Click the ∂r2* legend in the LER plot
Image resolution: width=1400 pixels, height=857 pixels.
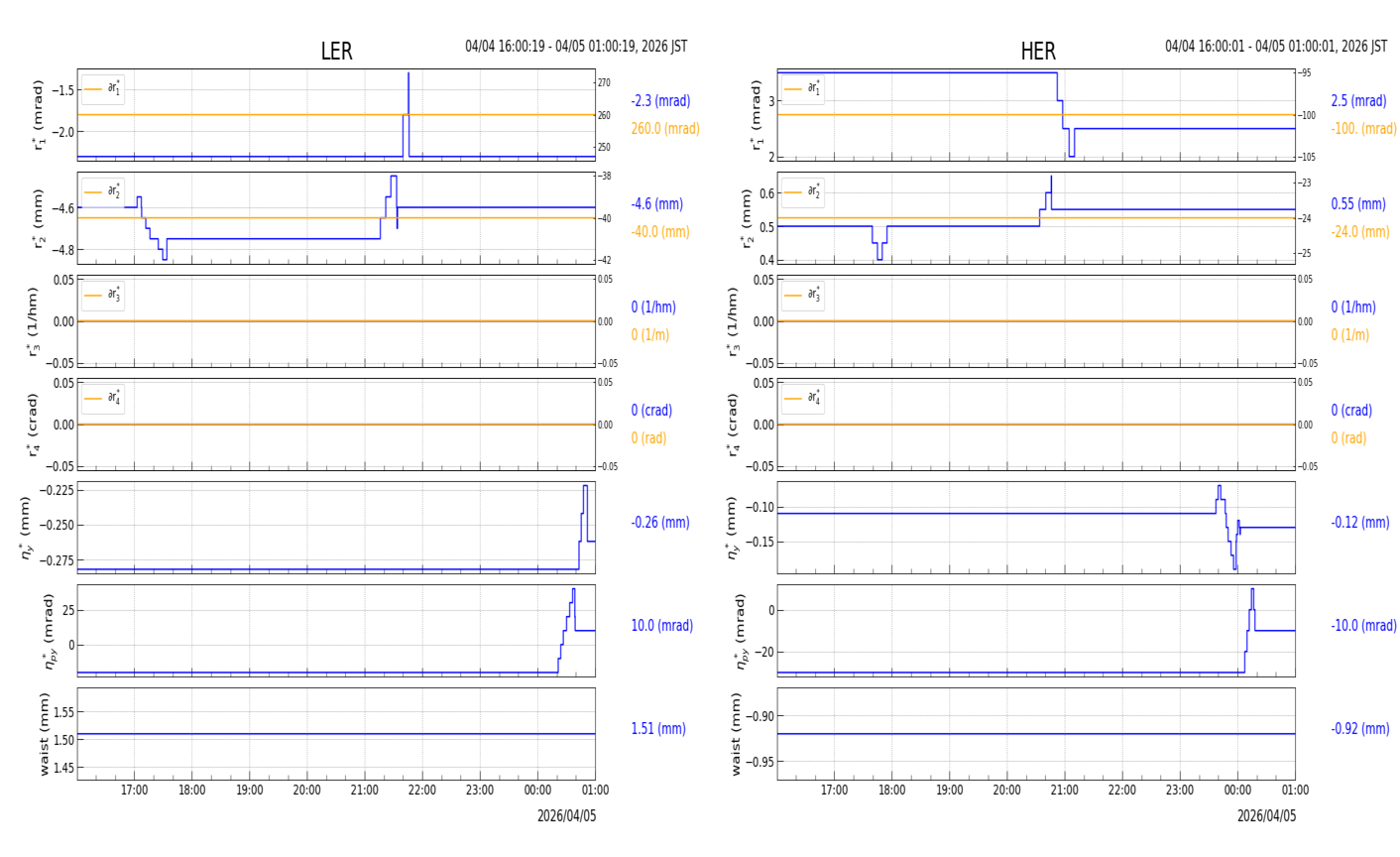pos(103,192)
